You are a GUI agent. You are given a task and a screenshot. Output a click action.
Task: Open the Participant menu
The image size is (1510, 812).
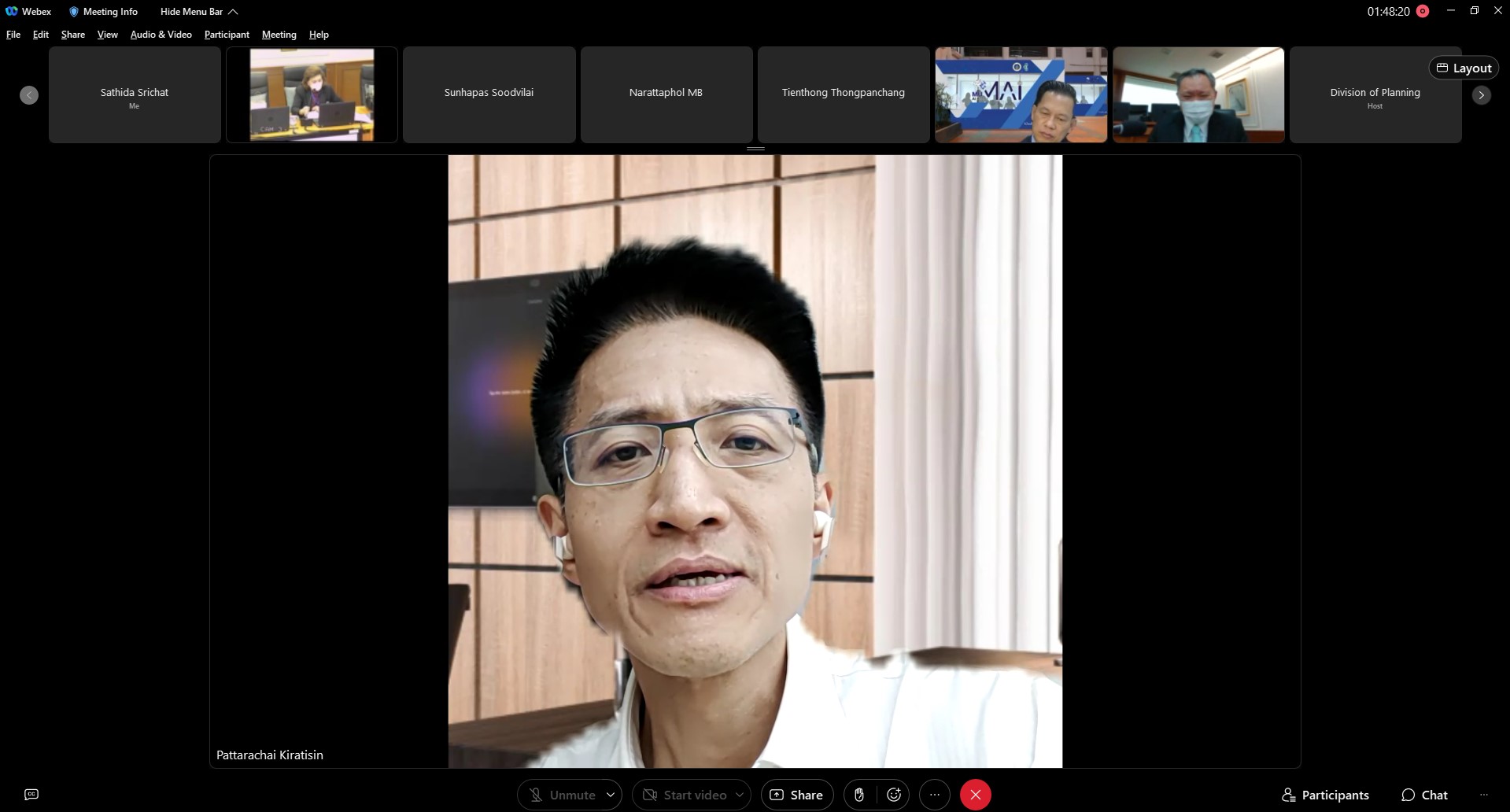click(x=227, y=35)
